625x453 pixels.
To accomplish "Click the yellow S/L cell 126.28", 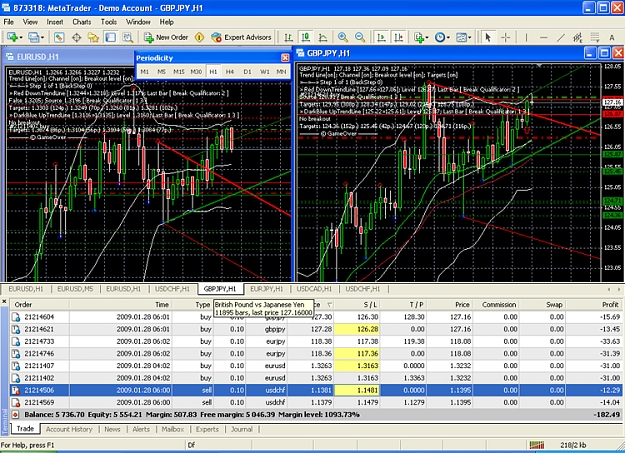I will 357,329.
